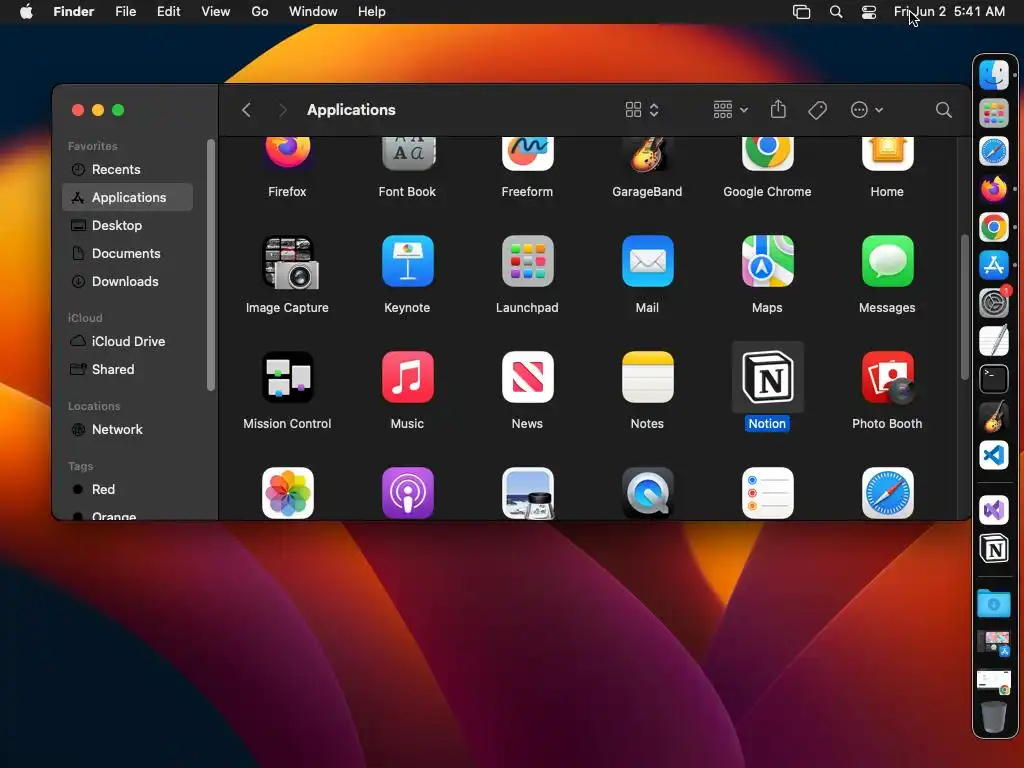Select the Home app icon
This screenshot has width=1024, height=768.
pos(887,153)
